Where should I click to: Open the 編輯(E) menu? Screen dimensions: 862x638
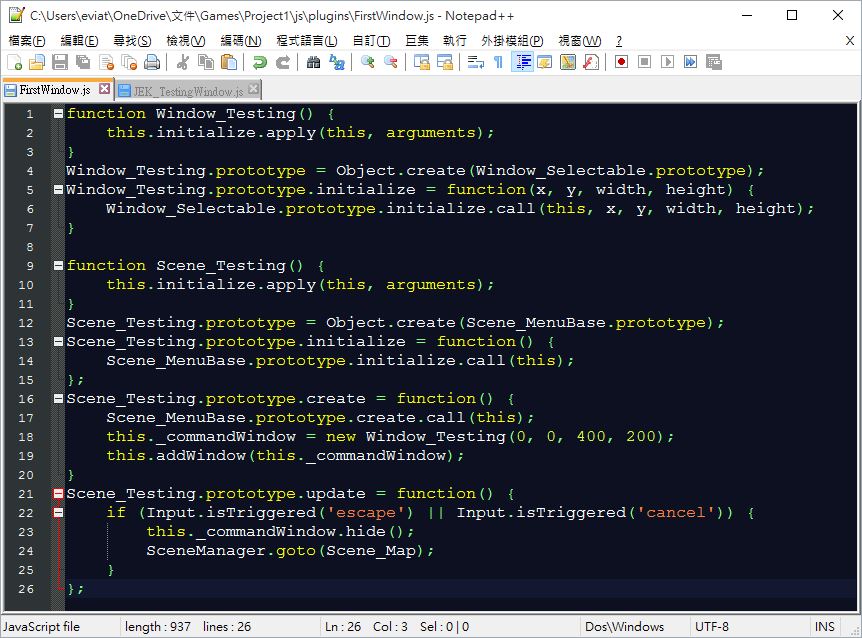click(x=79, y=41)
